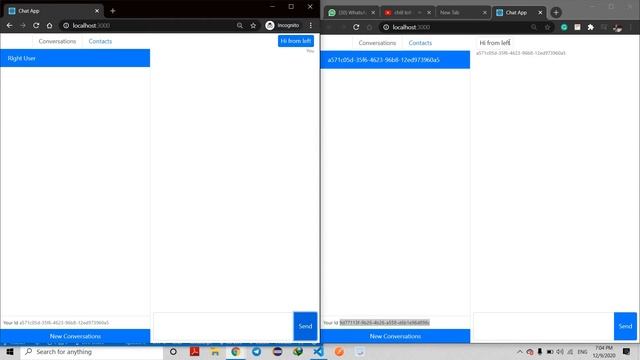640x360 pixels.
Task: Open site info icon in left window address bar
Action: click(x=66, y=25)
